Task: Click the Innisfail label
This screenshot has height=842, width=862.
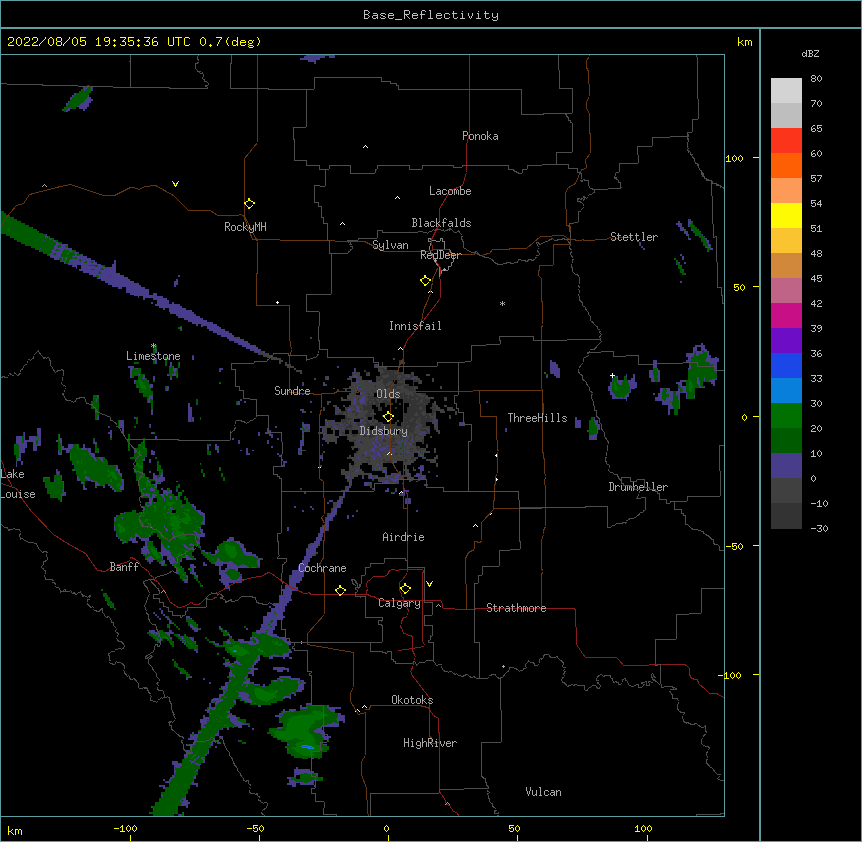Action: click(415, 326)
